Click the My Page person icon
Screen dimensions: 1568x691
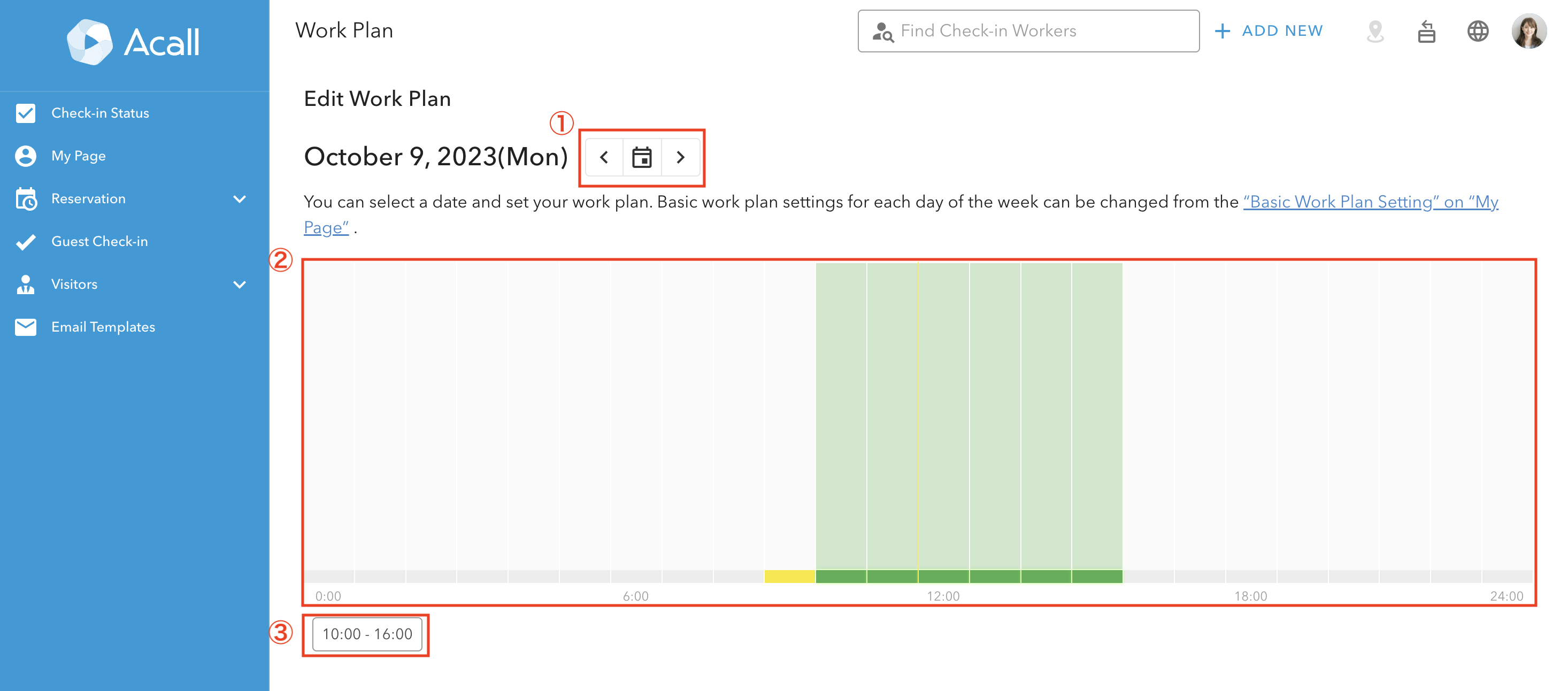[26, 156]
